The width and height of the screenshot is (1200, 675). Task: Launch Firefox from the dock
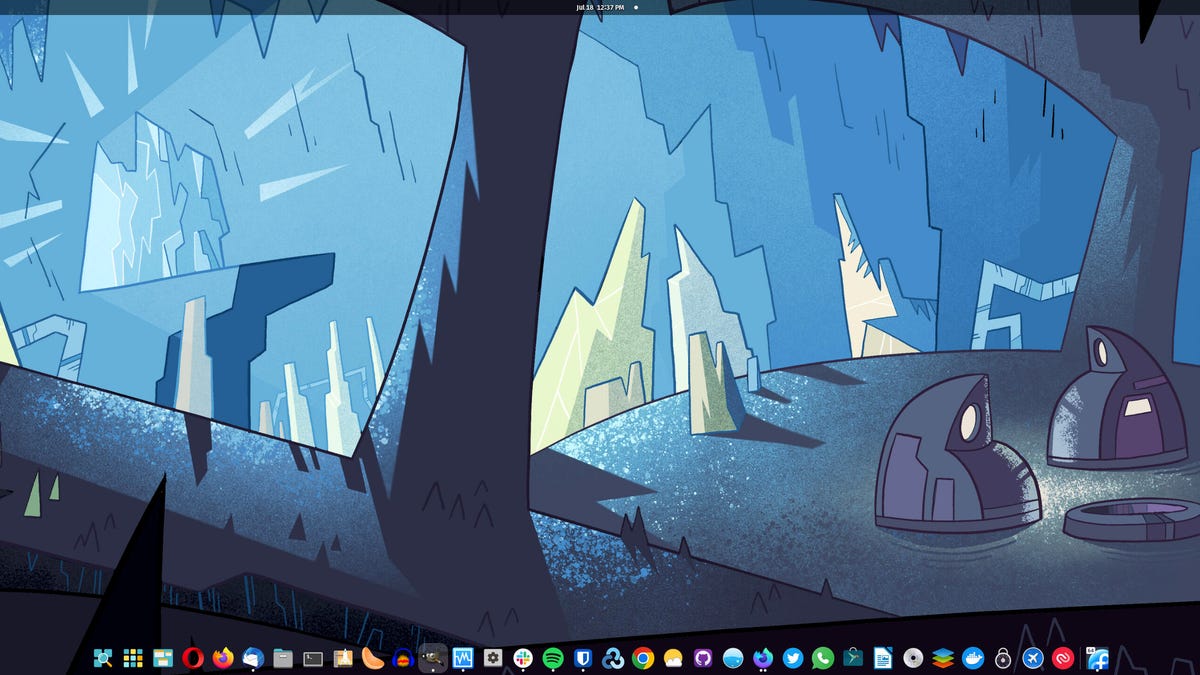click(x=223, y=658)
